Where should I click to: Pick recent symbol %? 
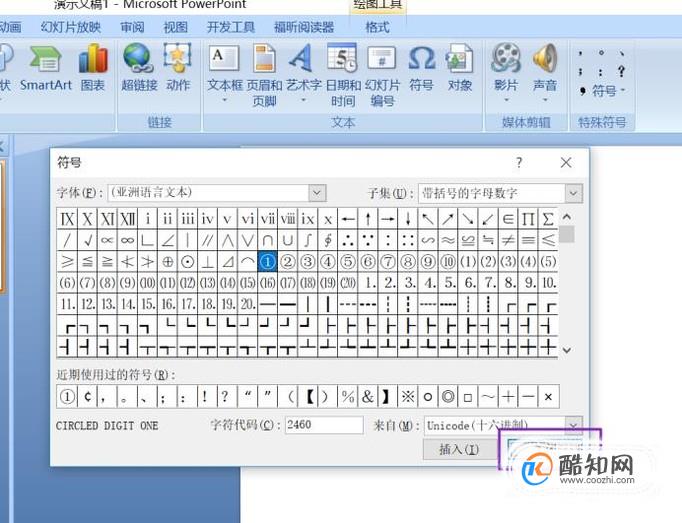point(348,396)
